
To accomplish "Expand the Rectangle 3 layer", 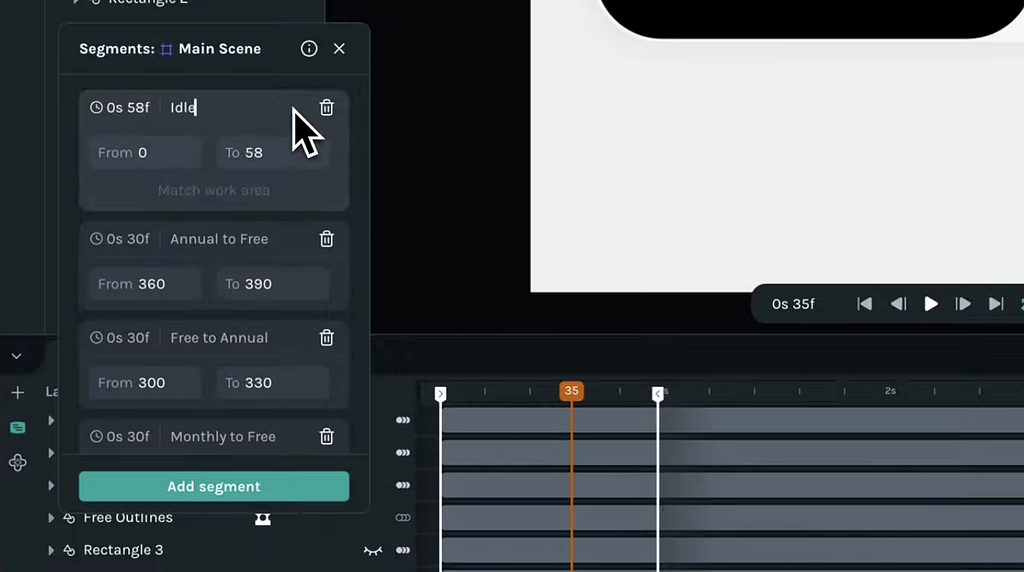I will (51, 551).
